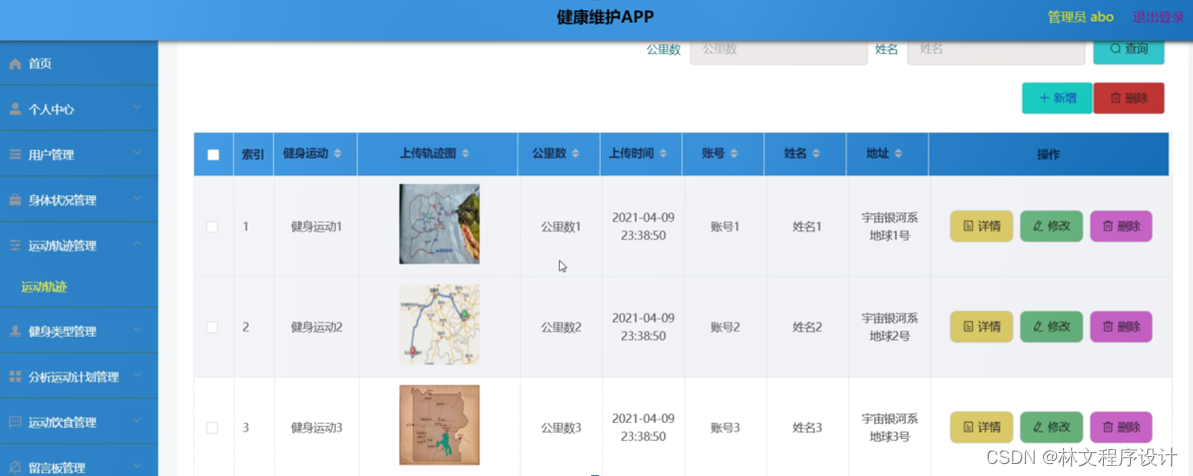Collapse the 运动轨迹管理 menu chevron
This screenshot has height=476, width=1193.
[x=137, y=245]
